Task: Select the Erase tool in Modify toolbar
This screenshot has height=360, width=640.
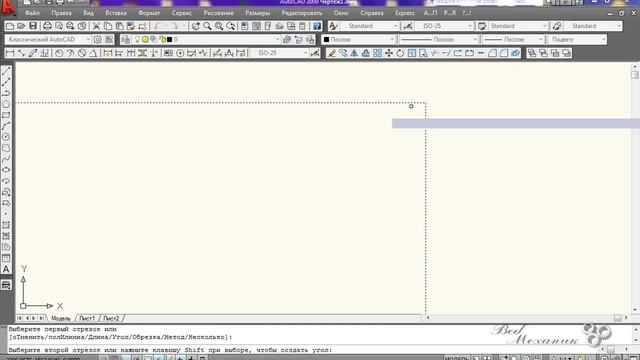Action: pyautogui.click(x=332, y=53)
